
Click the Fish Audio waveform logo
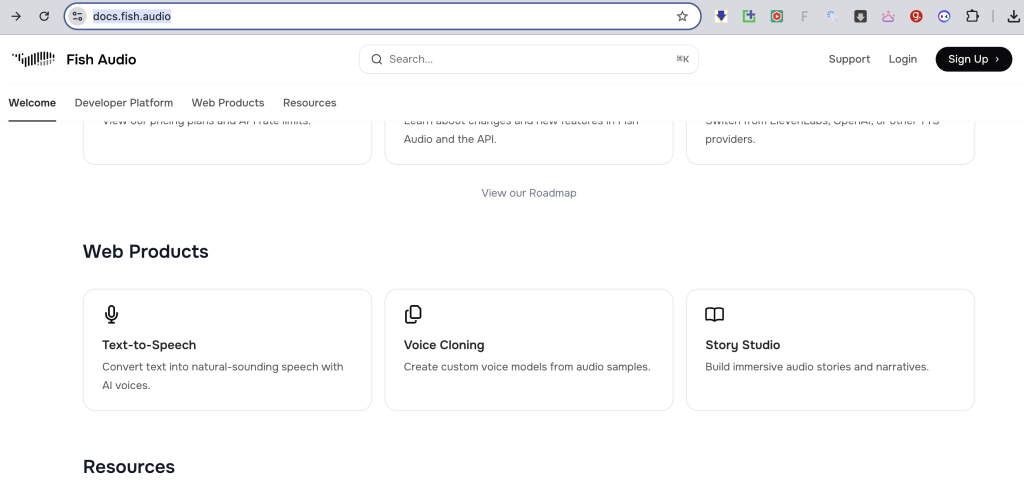tap(33, 59)
